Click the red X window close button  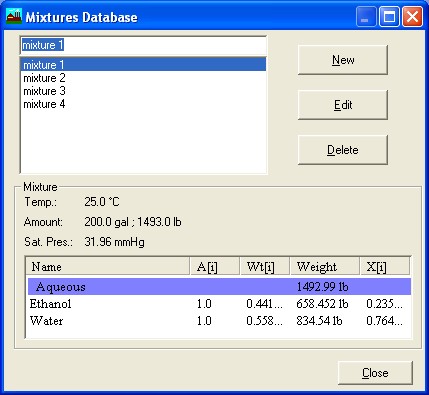coord(412,17)
